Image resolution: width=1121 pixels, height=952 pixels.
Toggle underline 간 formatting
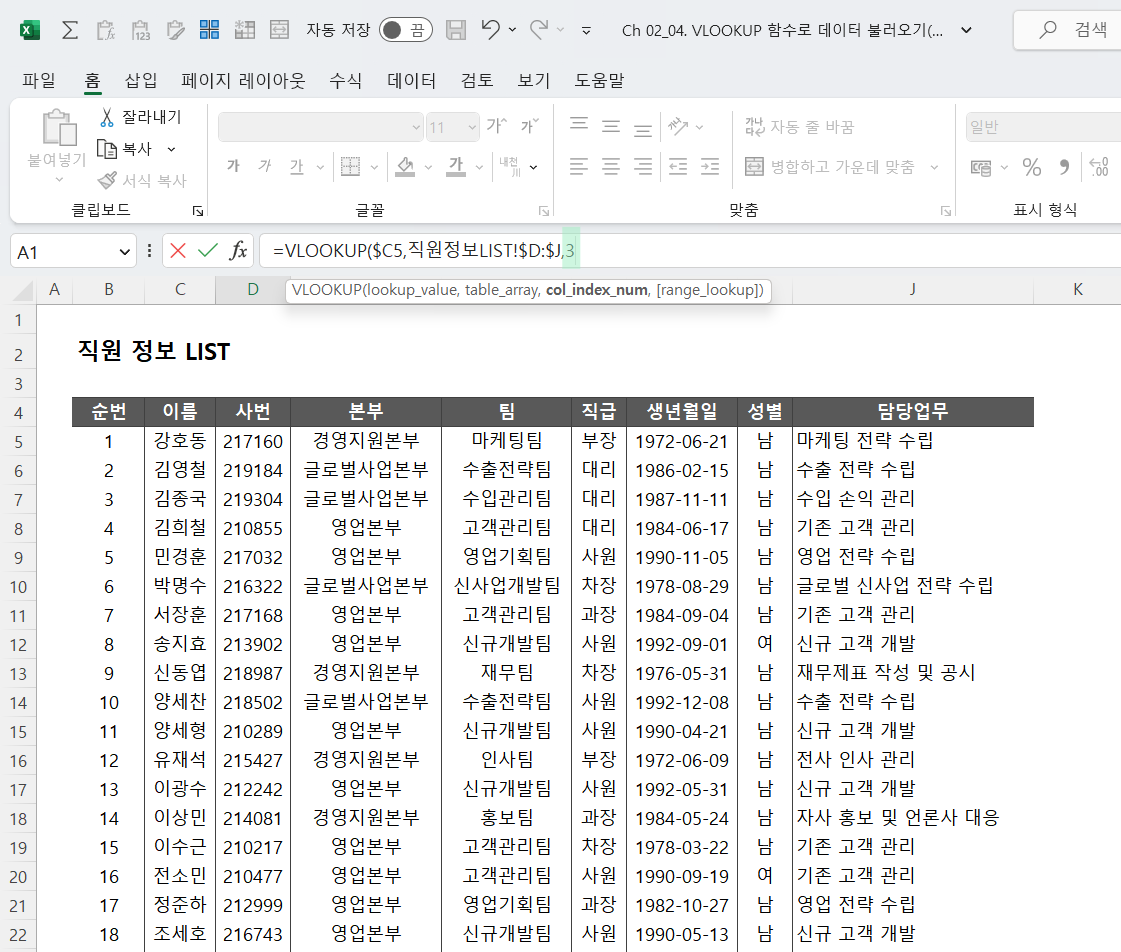point(297,167)
